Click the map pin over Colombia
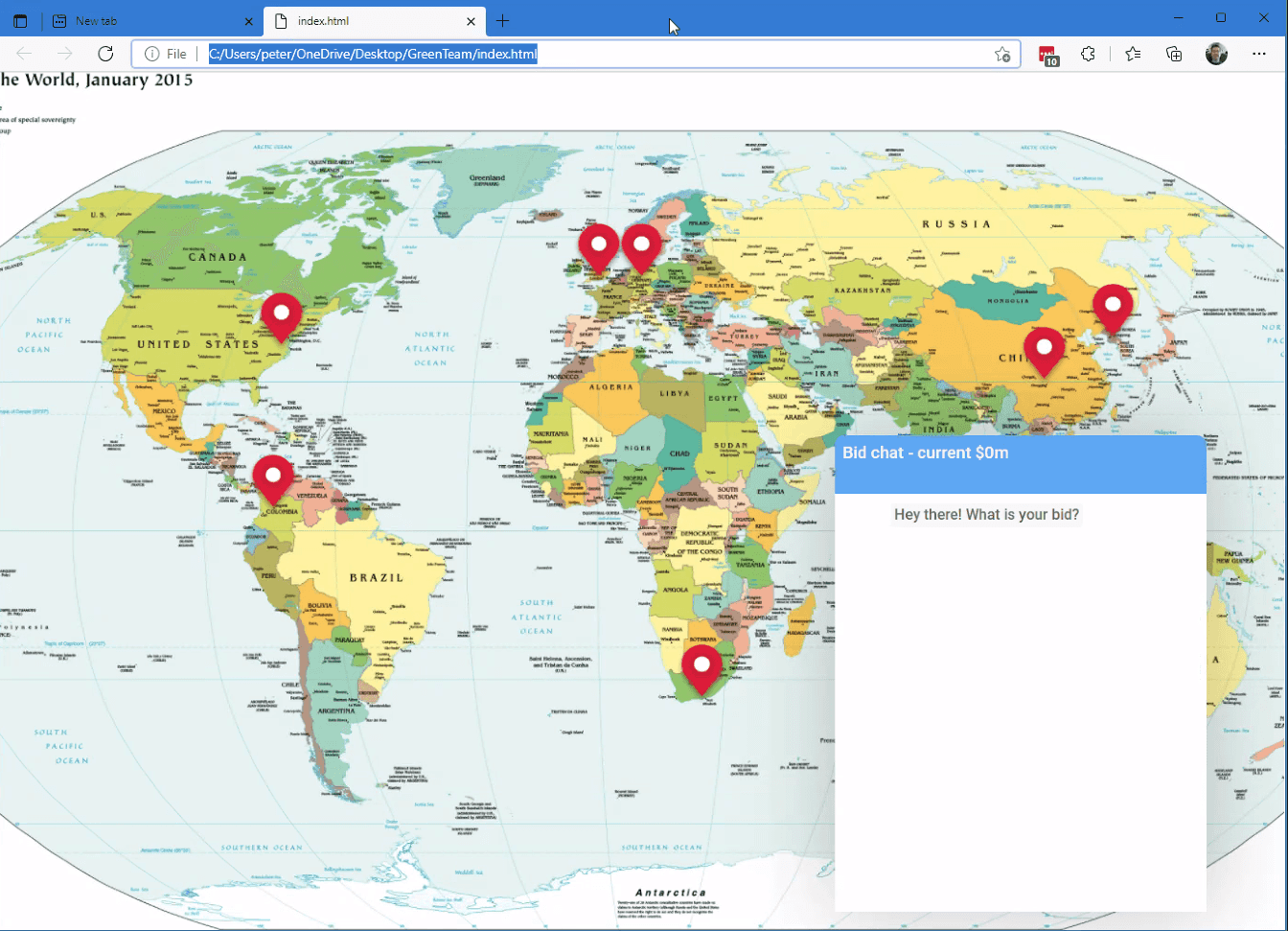Screen dimensions: 1288x931 point(273,479)
